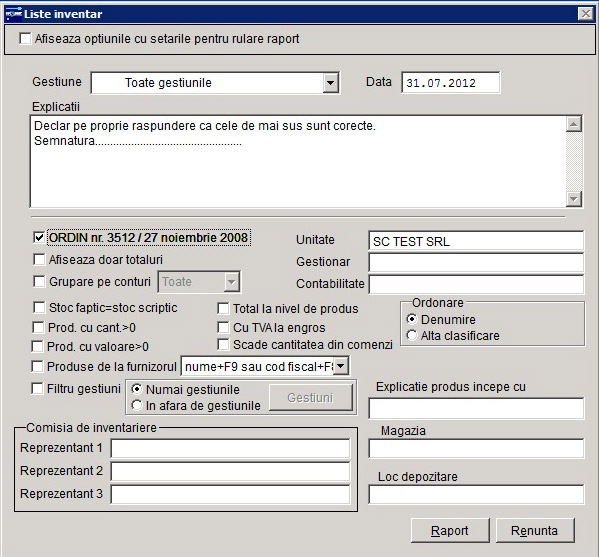
Task: Tick the Grupare pe conturi checkbox
Action: (x=39, y=282)
